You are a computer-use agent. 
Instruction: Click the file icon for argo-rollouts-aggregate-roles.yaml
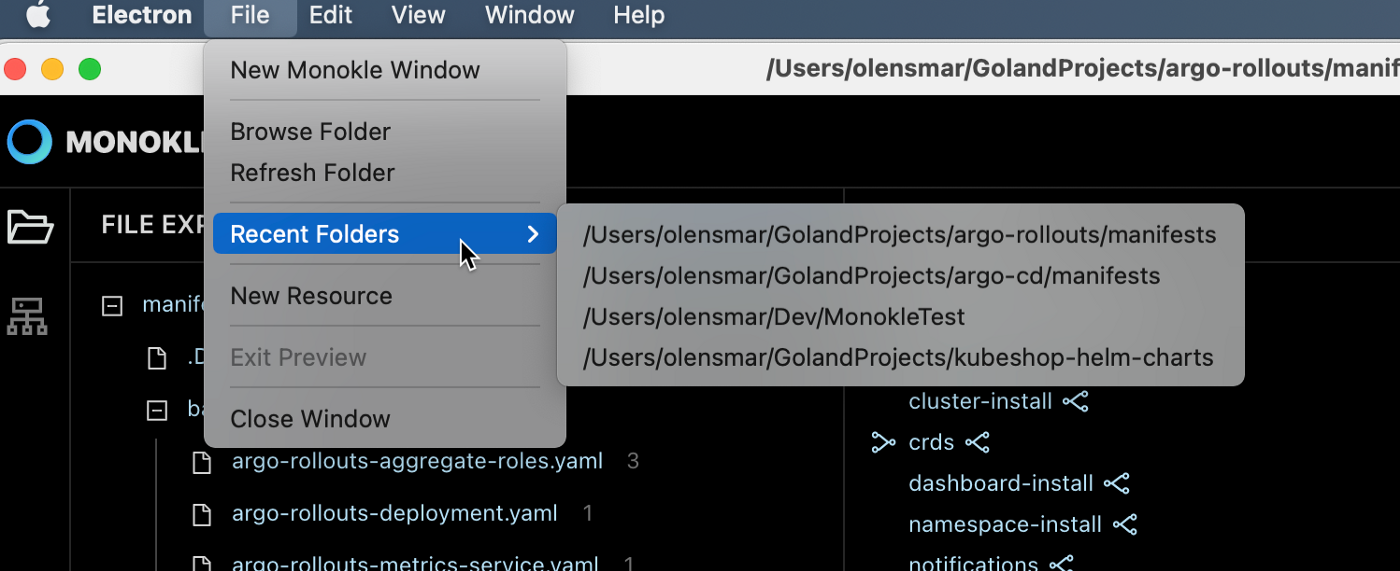202,462
